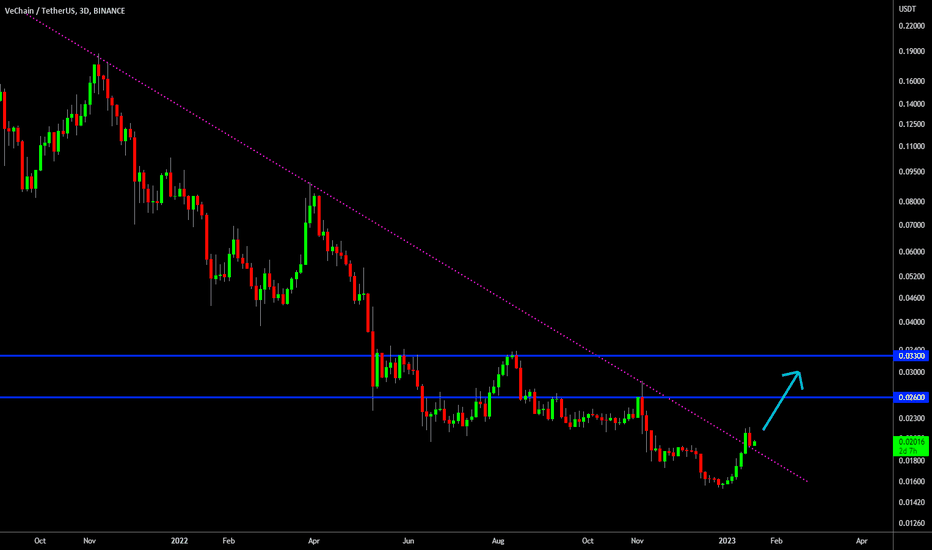Click the 0.01260 price axis value
Screen dimensions: 932x550
(912, 523)
